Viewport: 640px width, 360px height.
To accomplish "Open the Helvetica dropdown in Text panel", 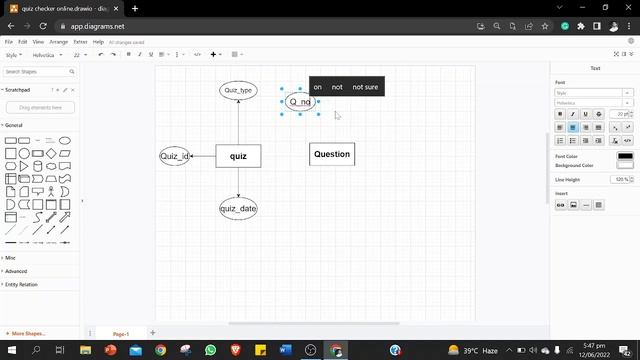I will point(593,103).
